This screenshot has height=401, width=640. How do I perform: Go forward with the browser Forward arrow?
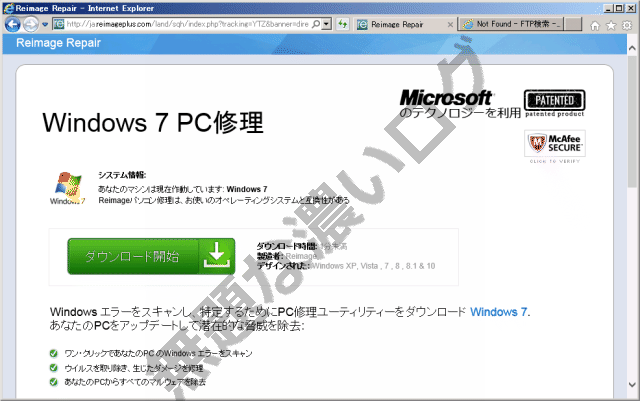click(31, 25)
